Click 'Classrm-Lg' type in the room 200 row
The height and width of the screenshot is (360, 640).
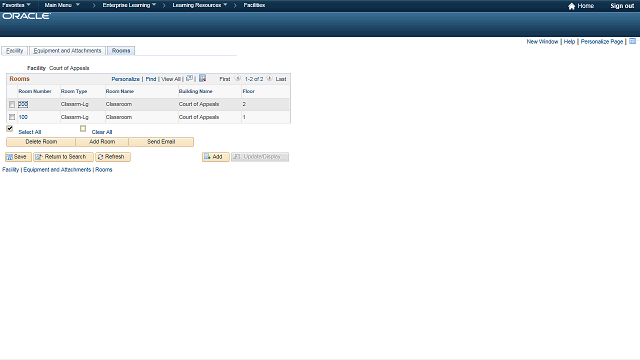[74, 104]
